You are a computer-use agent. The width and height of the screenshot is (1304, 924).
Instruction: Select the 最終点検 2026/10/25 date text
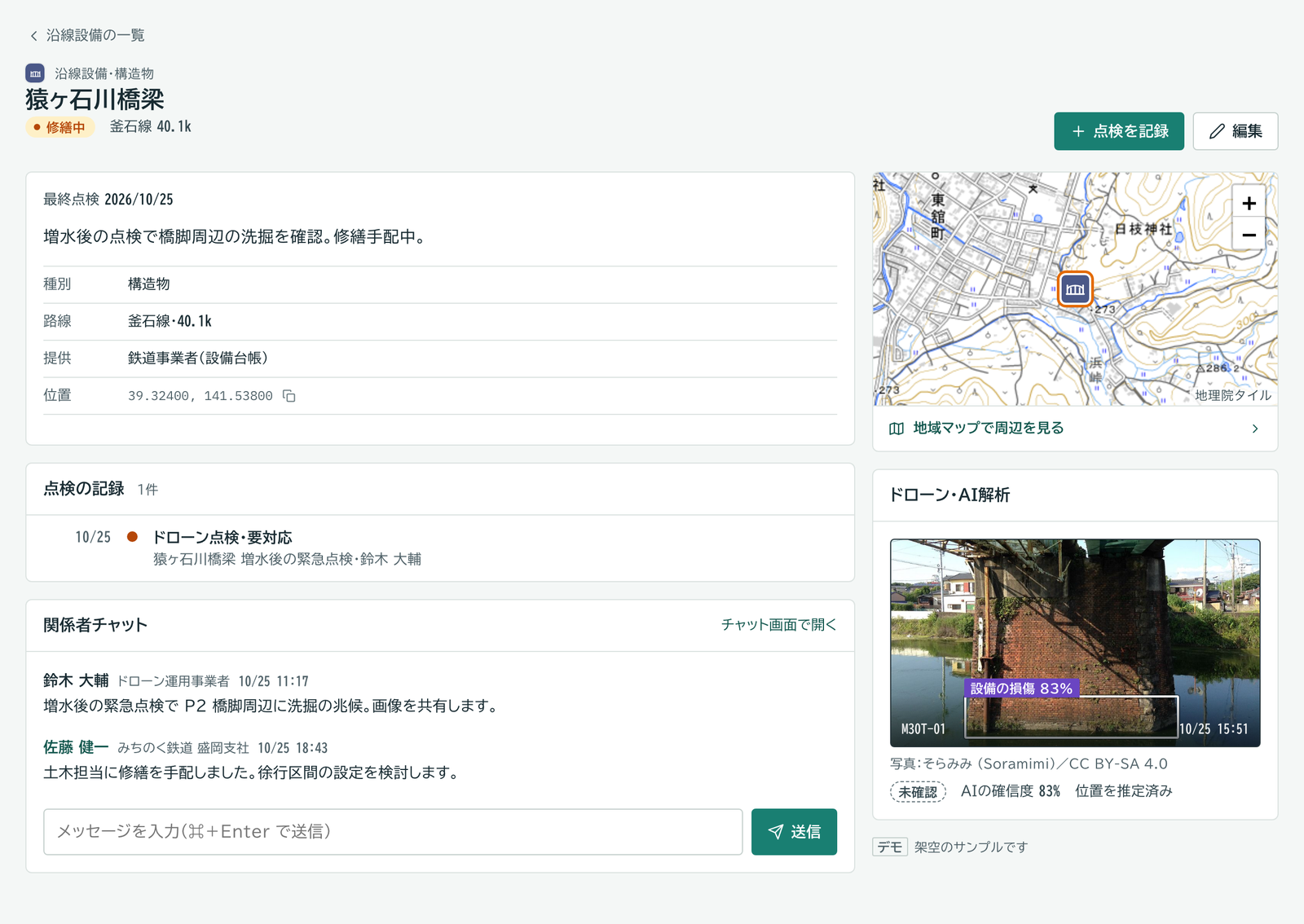(x=108, y=200)
